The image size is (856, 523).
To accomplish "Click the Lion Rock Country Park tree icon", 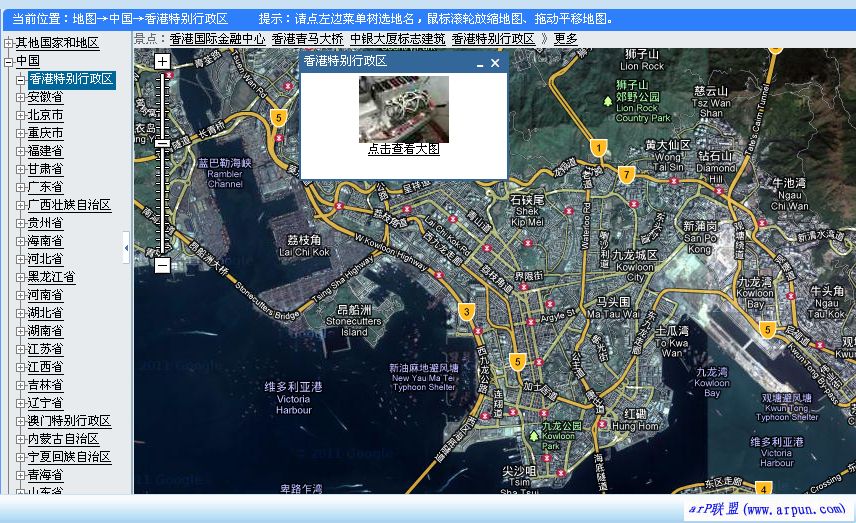I will 608,102.
